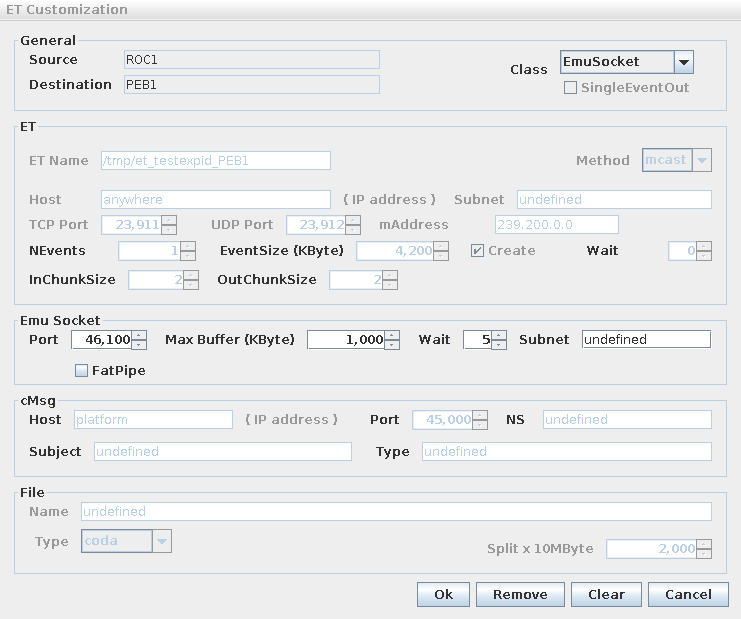The height and width of the screenshot is (619, 741).
Task: Increase the Emu Socket Port value
Action: click(x=139, y=335)
